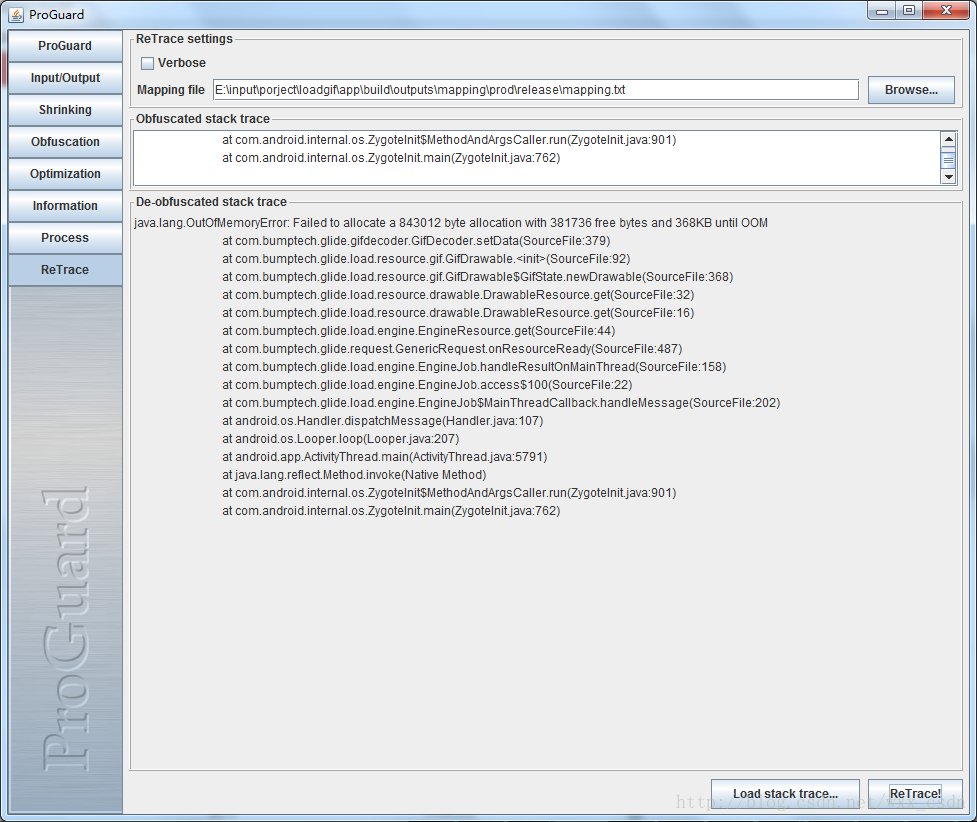Click the EngineJob.access$100 line

(427, 386)
